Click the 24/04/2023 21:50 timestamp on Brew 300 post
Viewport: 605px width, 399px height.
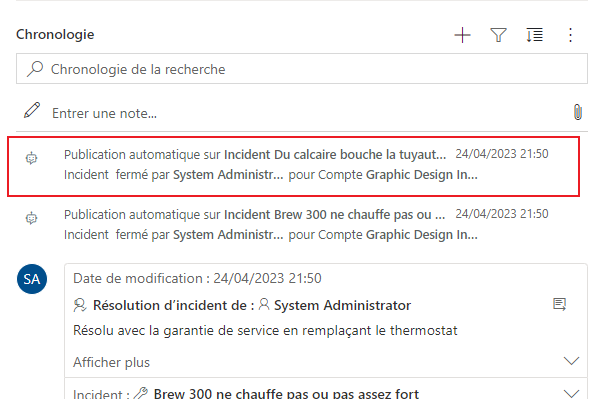pos(502,214)
